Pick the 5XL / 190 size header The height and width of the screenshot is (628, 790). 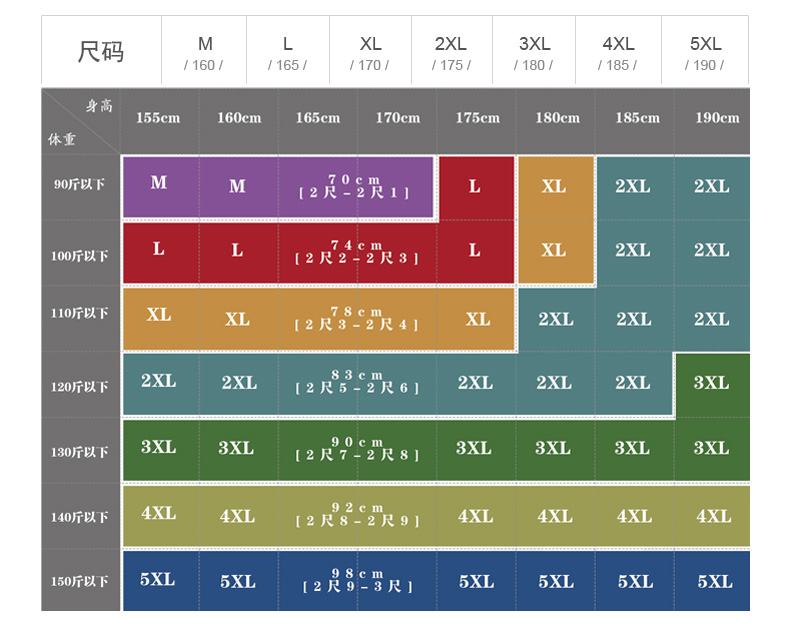pyautogui.click(x=705, y=53)
